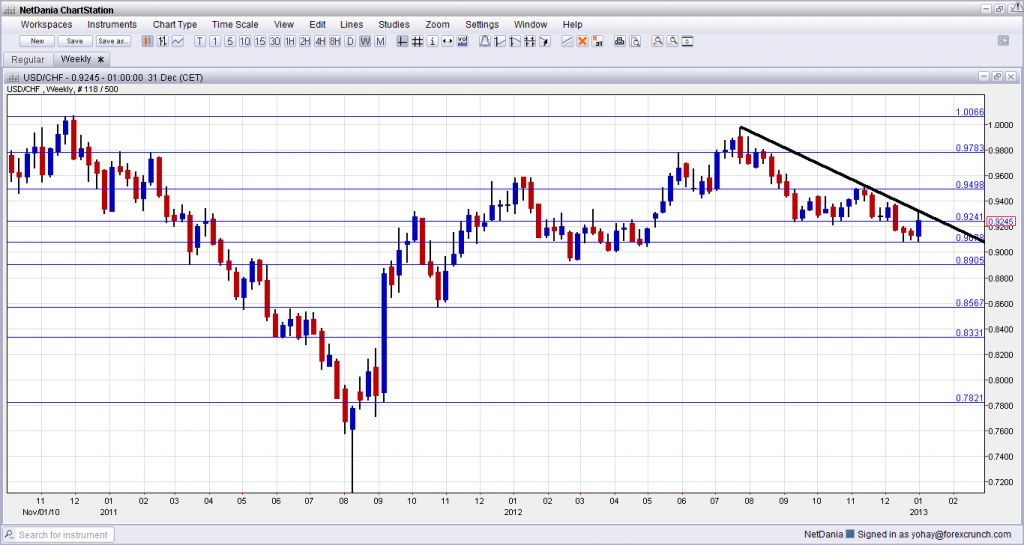Click the orange X delete line icon
The height and width of the screenshot is (545, 1024).
click(x=582, y=41)
